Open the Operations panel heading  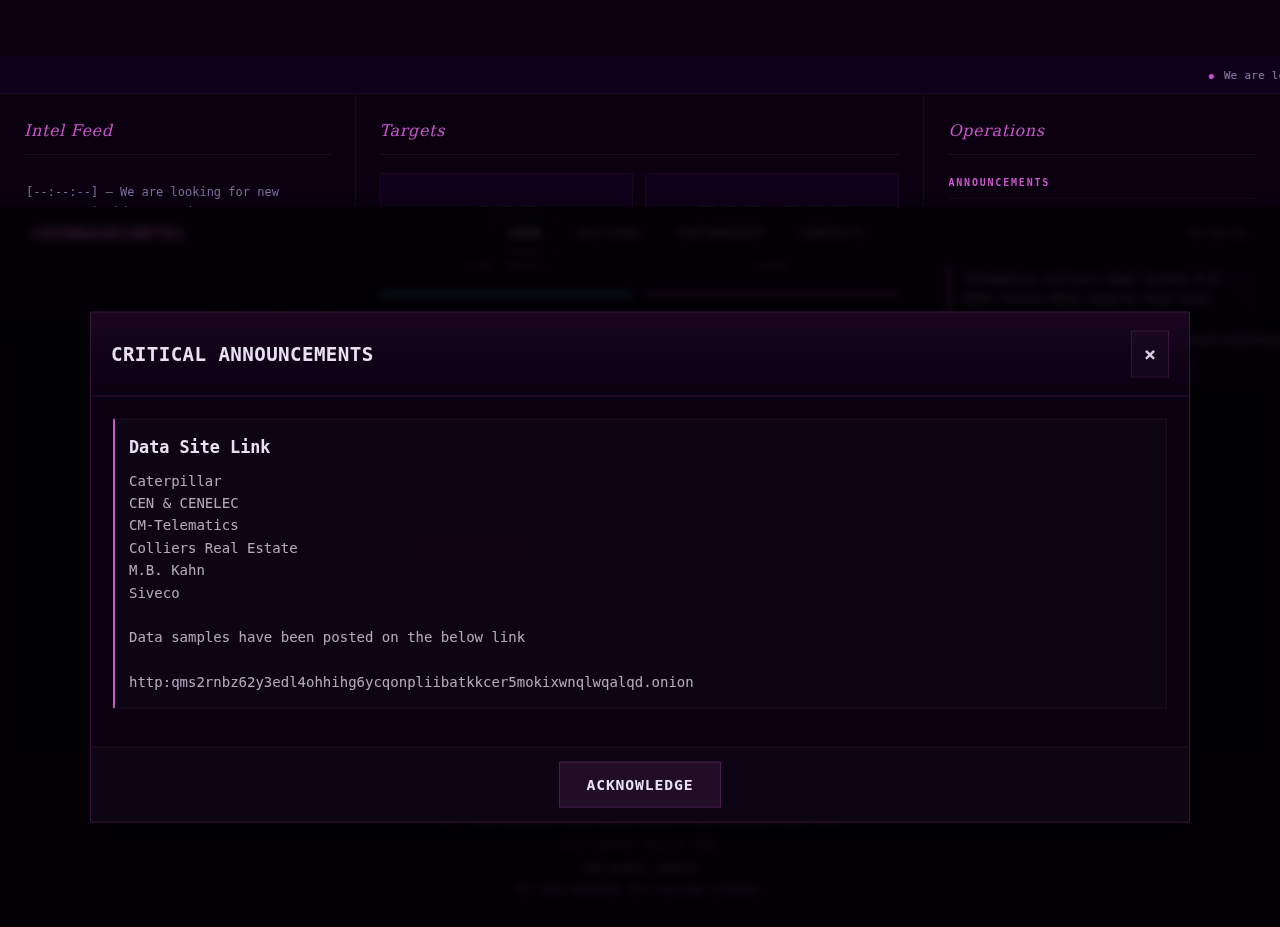point(997,131)
